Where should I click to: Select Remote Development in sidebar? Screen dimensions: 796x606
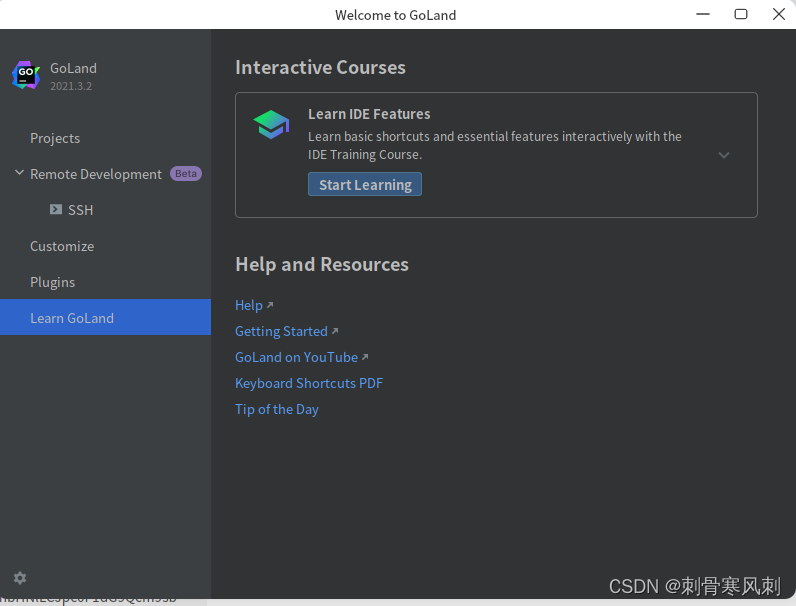coord(96,174)
